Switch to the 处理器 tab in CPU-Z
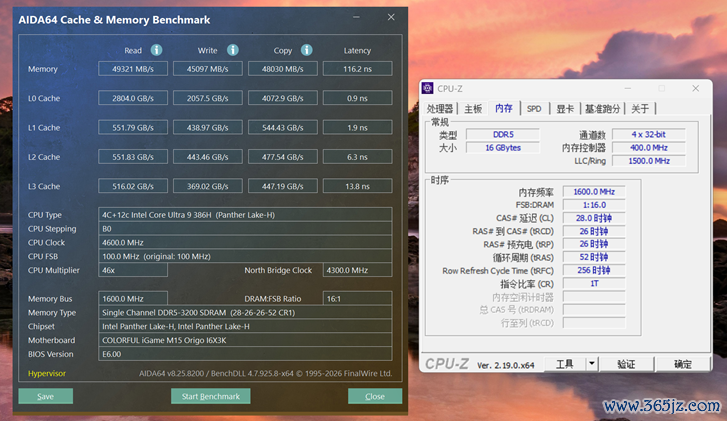Screen dimensions: 727x421 440,108
